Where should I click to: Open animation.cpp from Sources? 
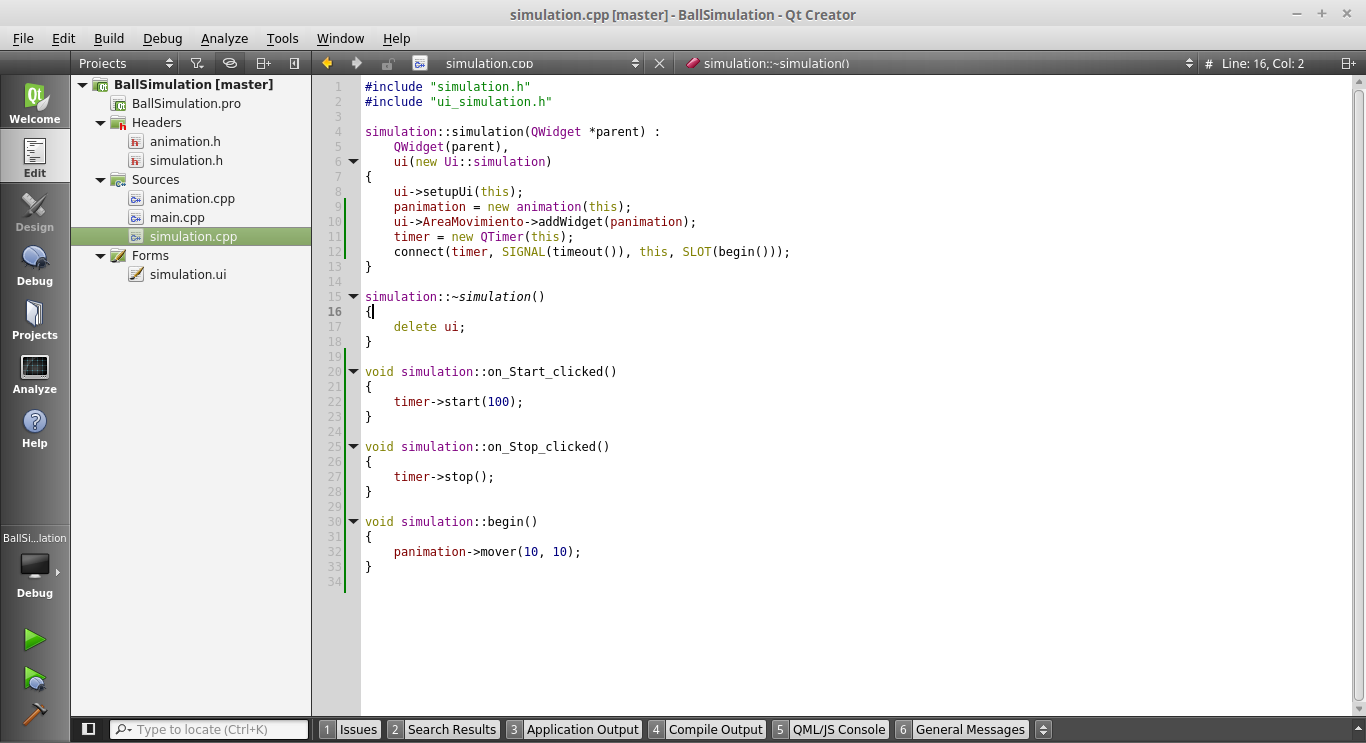point(192,199)
